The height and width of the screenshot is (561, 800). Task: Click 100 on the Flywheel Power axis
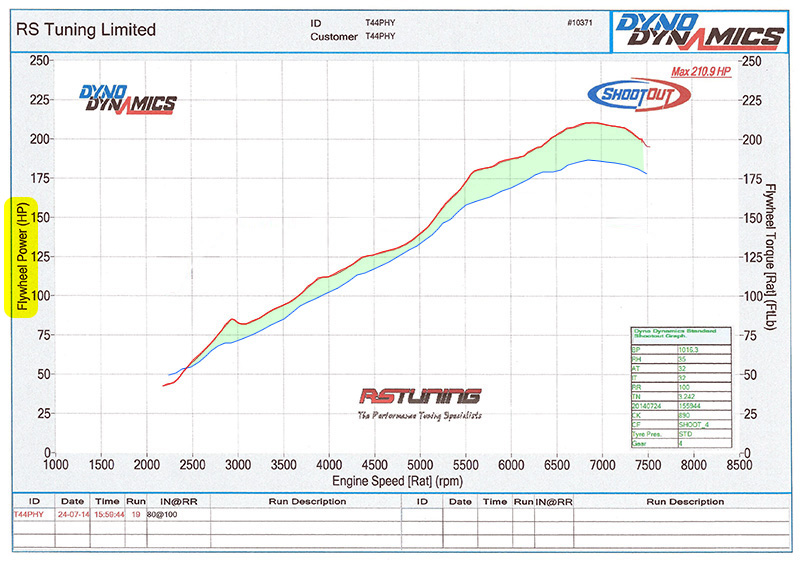tap(39, 295)
